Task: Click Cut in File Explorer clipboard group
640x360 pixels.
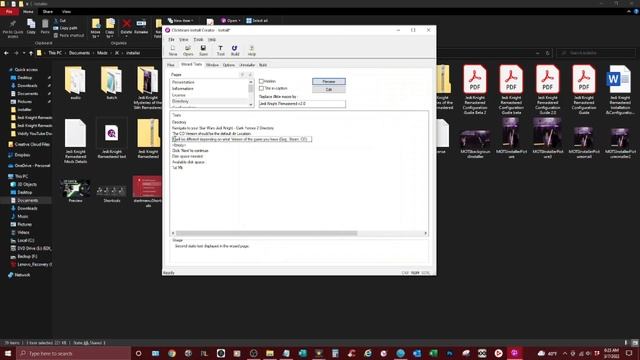Action: pyautogui.click(x=60, y=20)
